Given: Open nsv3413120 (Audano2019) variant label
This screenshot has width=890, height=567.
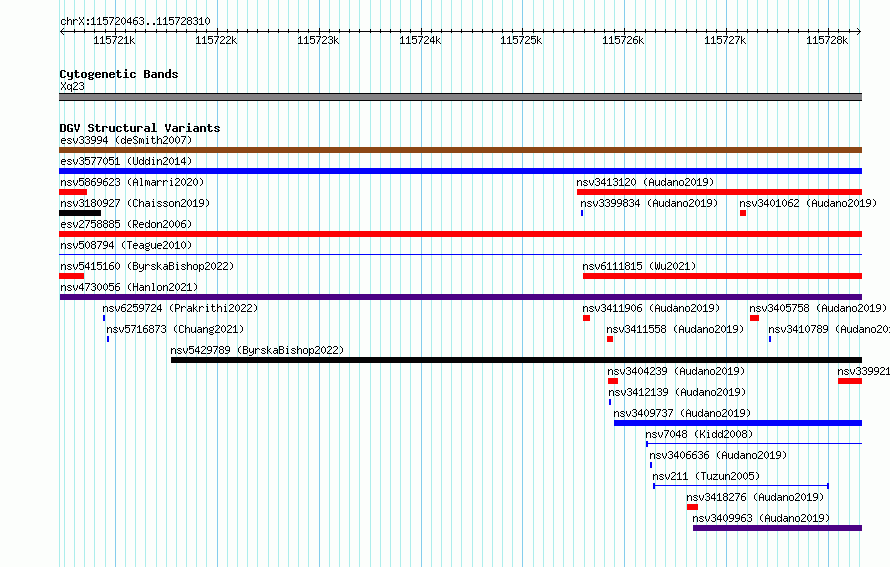Looking at the screenshot, I should [645, 182].
